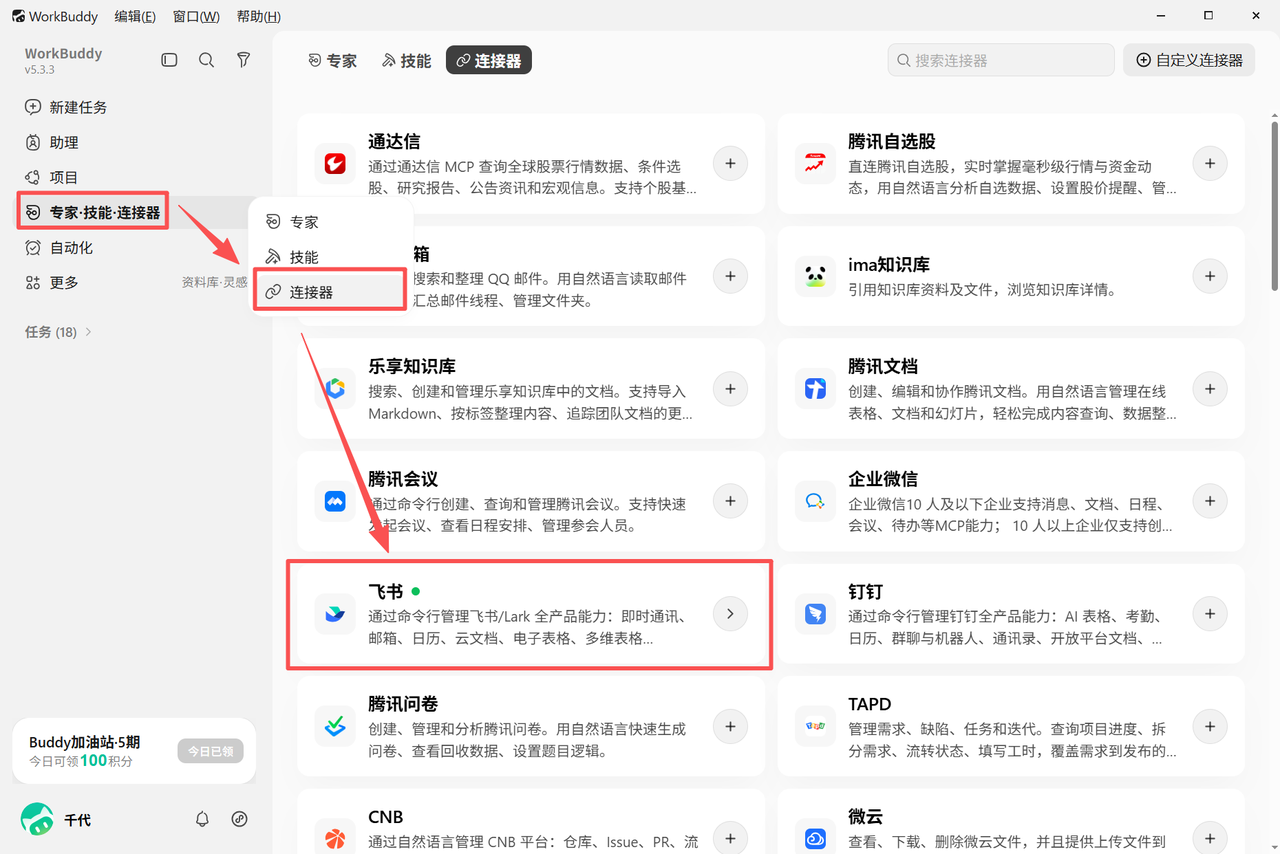Image resolution: width=1280 pixels, height=854 pixels.
Task: Click the compass icon beside the bell
Action: pyautogui.click(x=239, y=819)
